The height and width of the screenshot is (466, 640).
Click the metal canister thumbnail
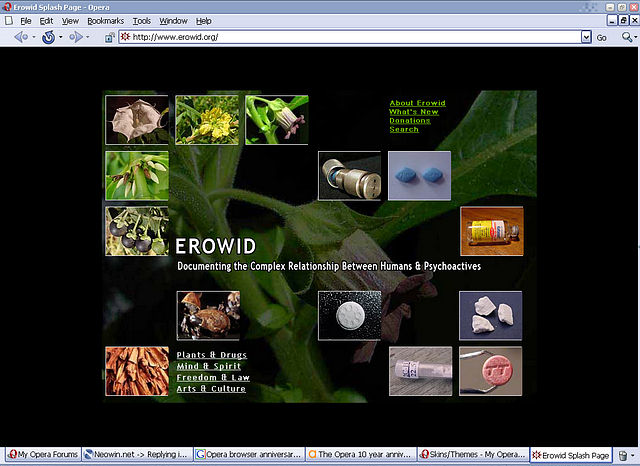tap(349, 176)
